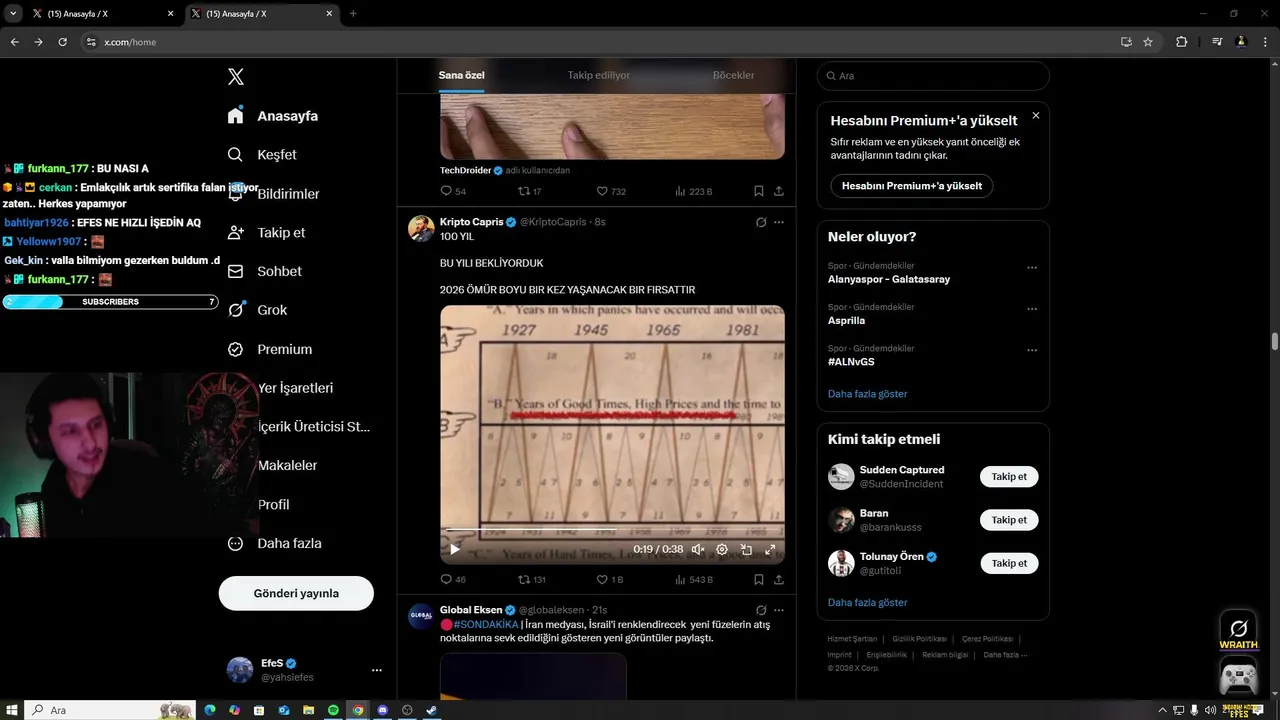Click the Daha fazla circle icon
1280x720 pixels.
pyautogui.click(x=236, y=544)
